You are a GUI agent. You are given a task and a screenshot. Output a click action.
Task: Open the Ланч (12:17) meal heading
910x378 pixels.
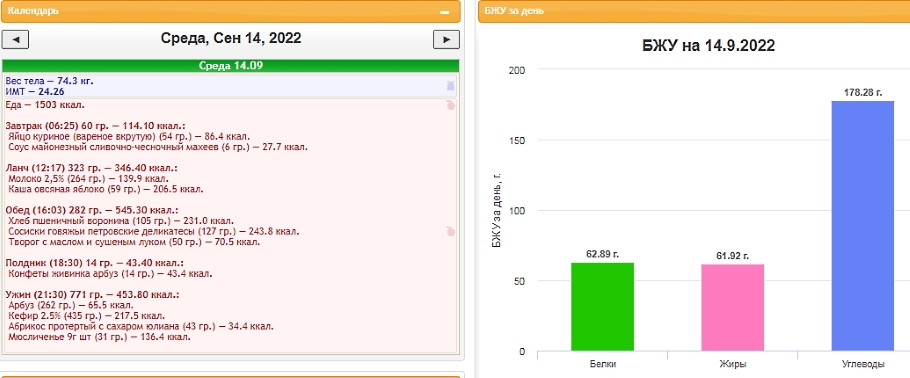point(92,168)
